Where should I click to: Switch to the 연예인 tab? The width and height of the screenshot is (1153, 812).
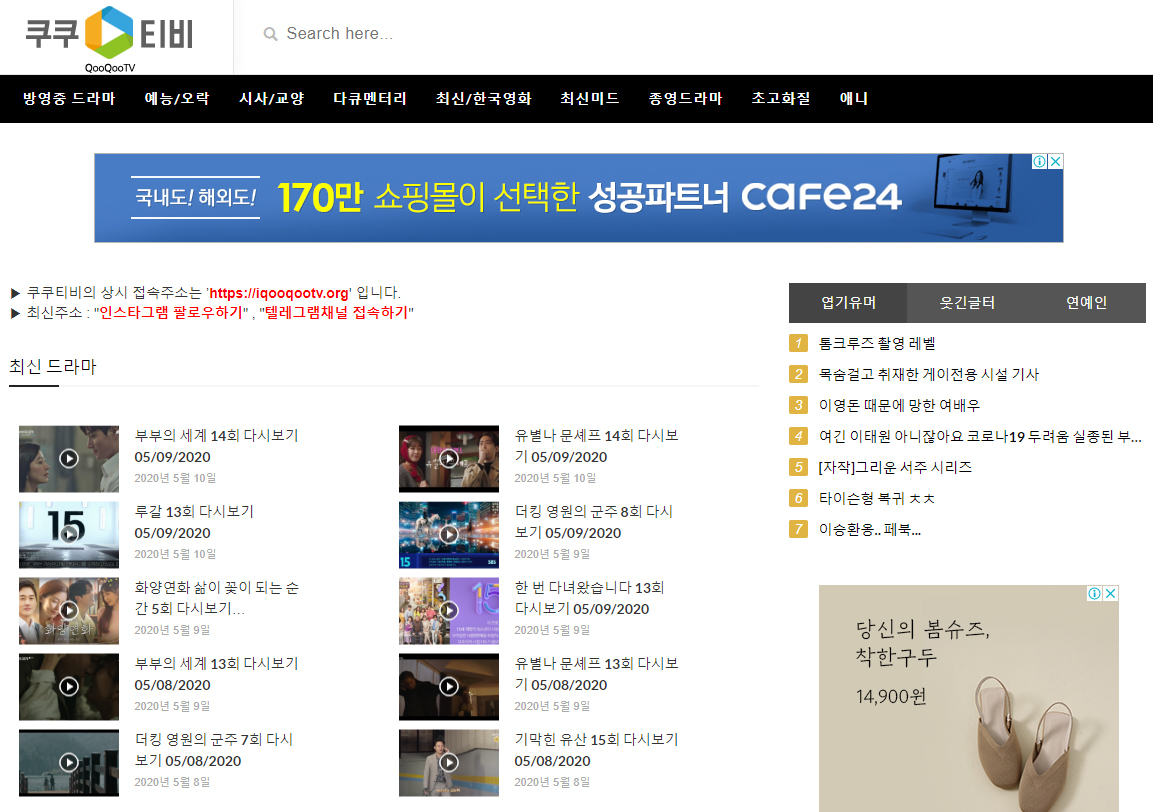(1086, 302)
